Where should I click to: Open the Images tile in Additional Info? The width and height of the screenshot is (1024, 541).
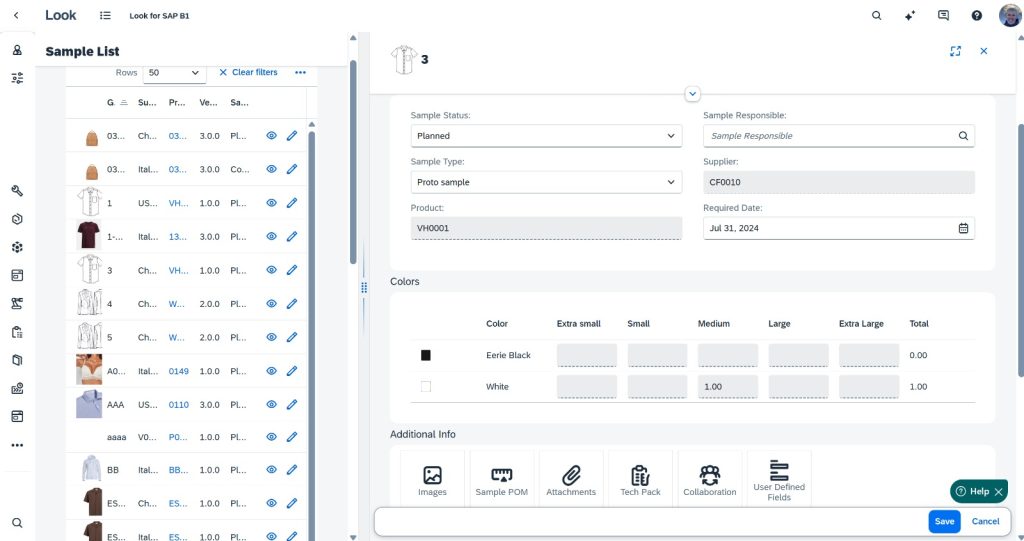click(432, 480)
